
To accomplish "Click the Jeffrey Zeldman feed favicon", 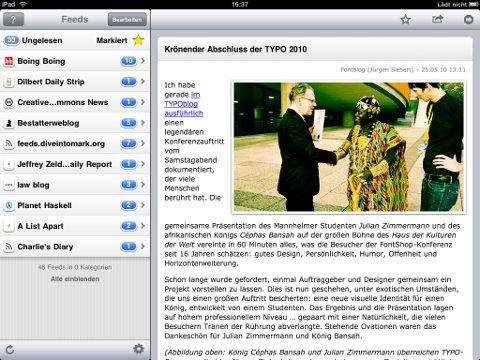I will 9,165.
